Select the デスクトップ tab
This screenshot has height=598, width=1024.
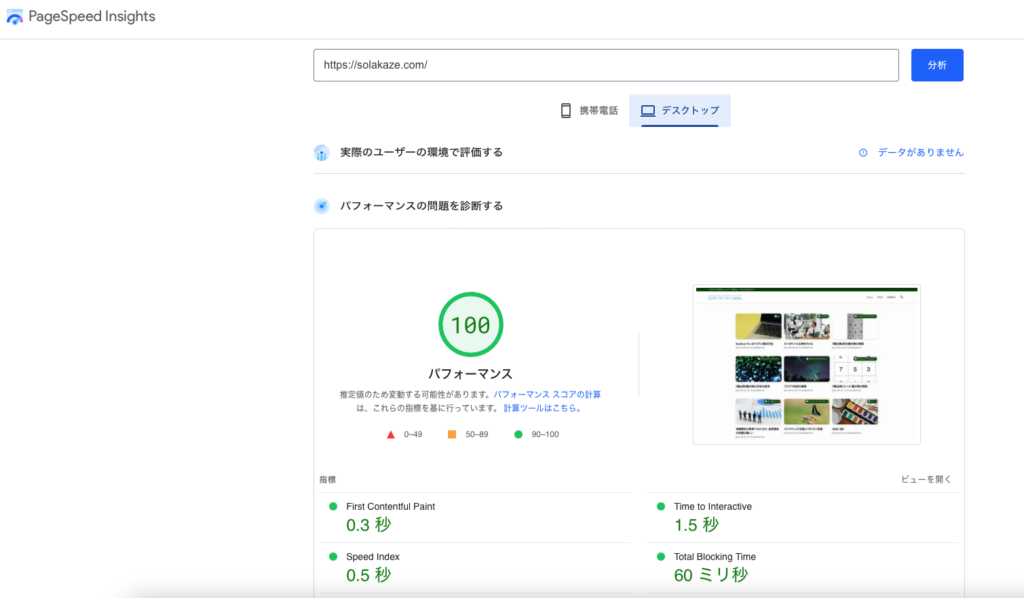[x=680, y=110]
